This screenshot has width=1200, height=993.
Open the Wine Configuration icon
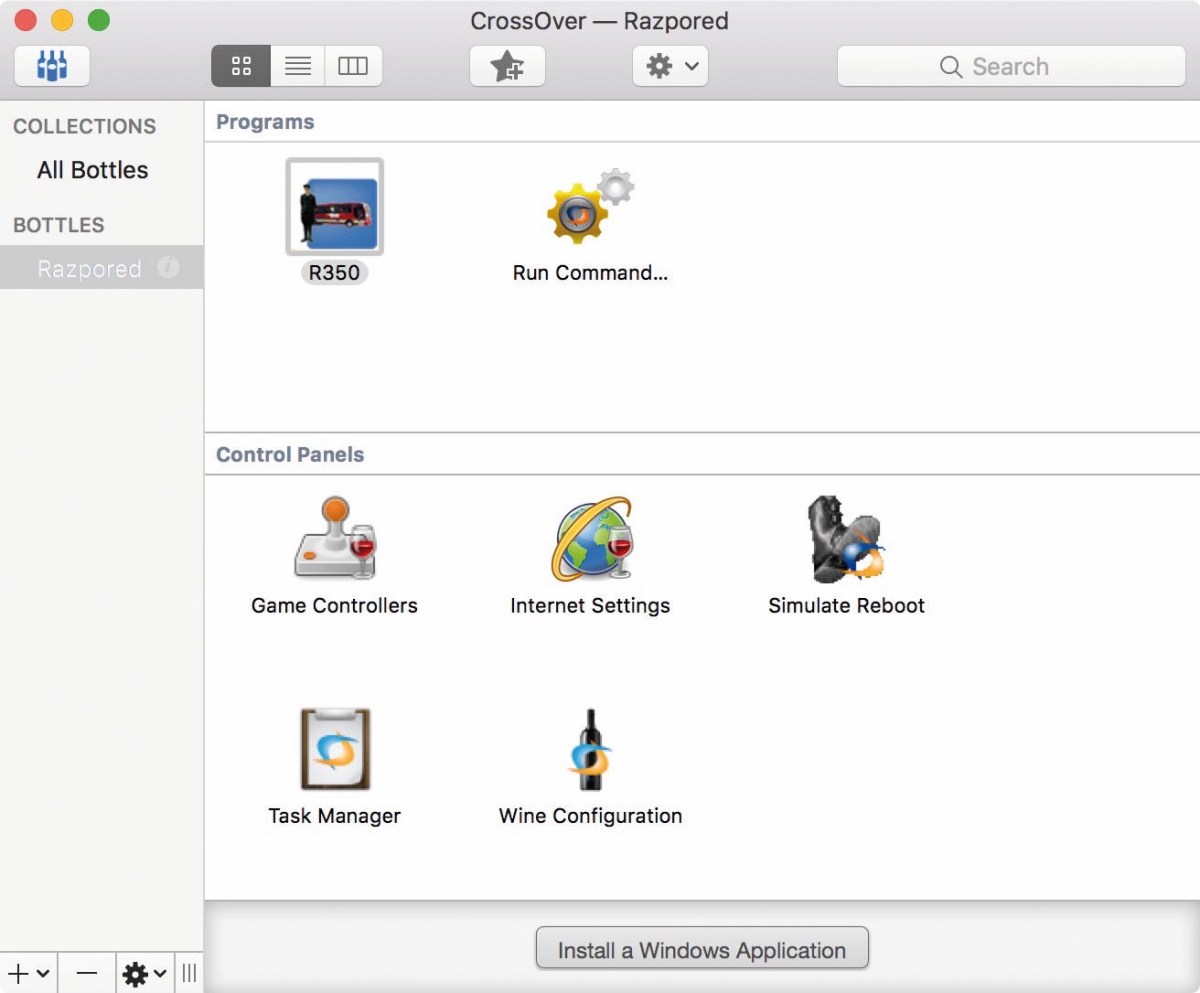[590, 749]
